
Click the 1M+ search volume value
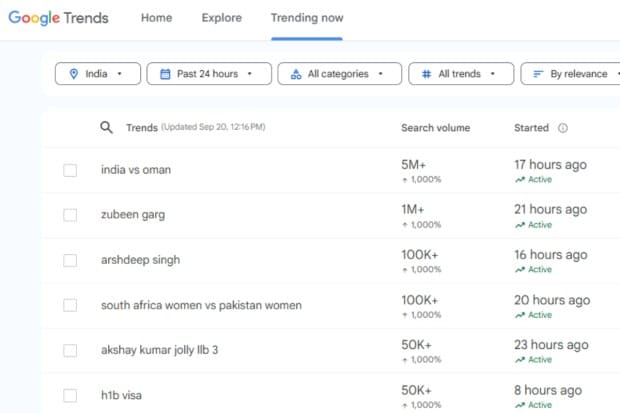click(413, 209)
